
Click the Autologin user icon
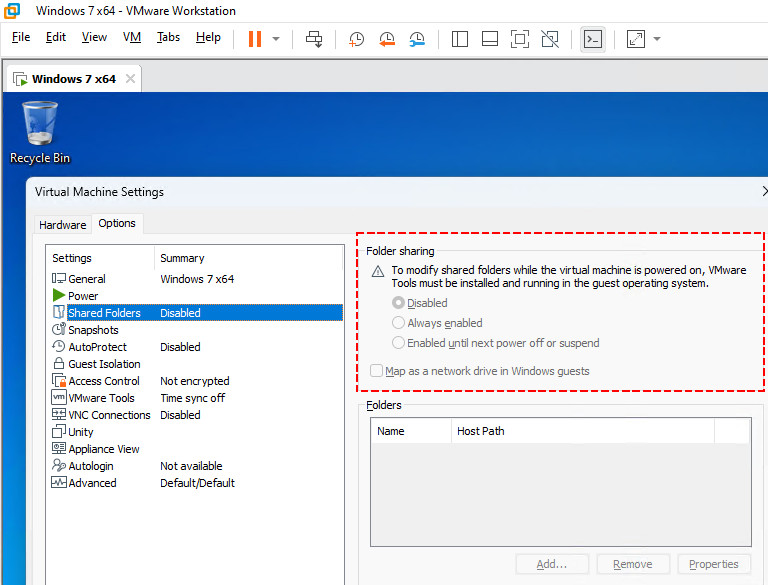click(59, 465)
